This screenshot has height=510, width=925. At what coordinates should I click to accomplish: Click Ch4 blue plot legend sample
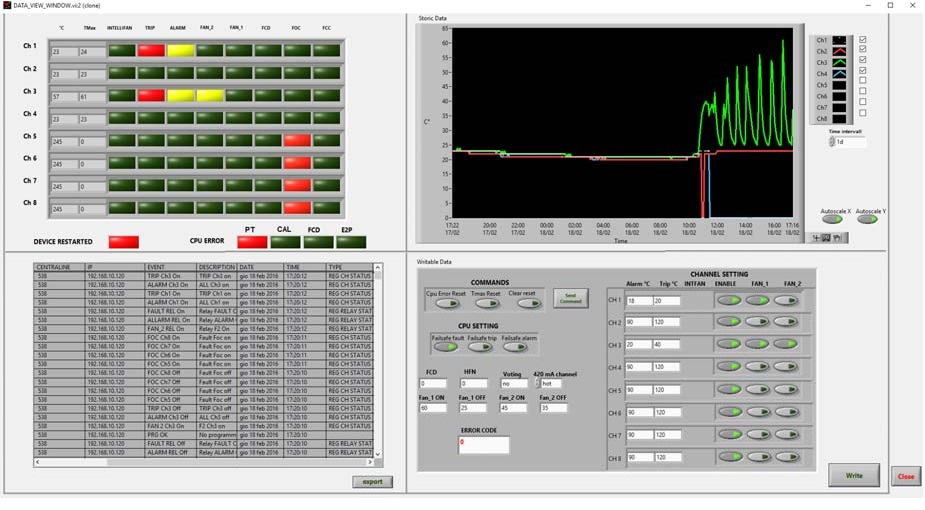pyautogui.click(x=839, y=74)
